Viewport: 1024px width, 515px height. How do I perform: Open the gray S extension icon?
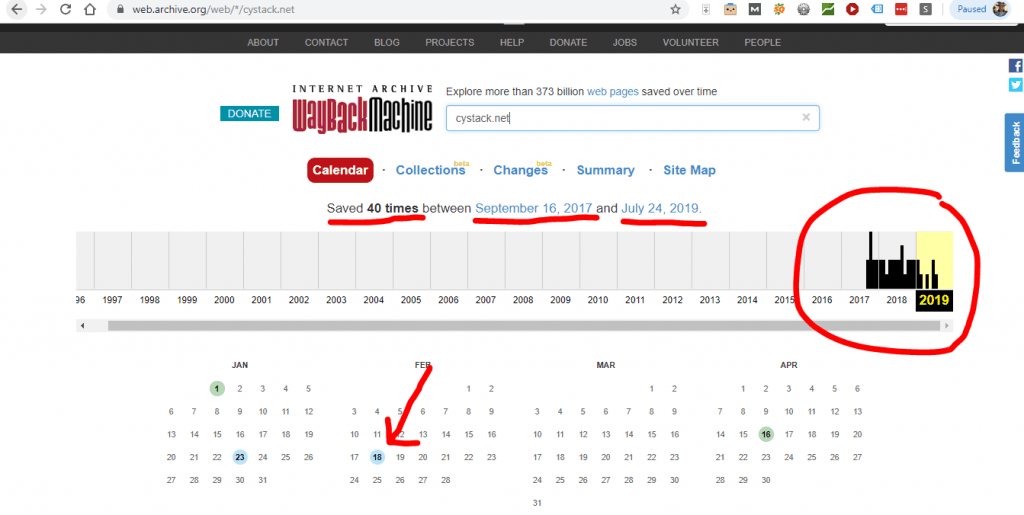pyautogui.click(x=925, y=10)
